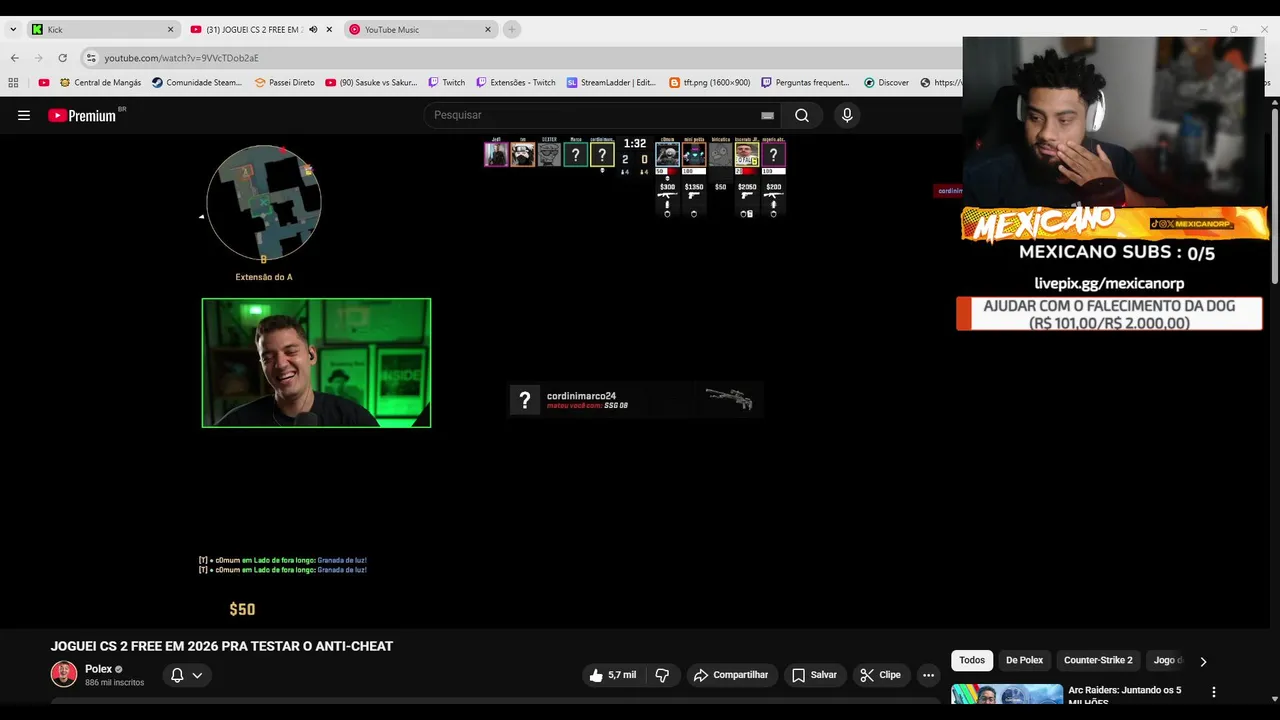Open the Sasuke vs Sakura bookmark
Screen dimensions: 1280x720
click(371, 83)
